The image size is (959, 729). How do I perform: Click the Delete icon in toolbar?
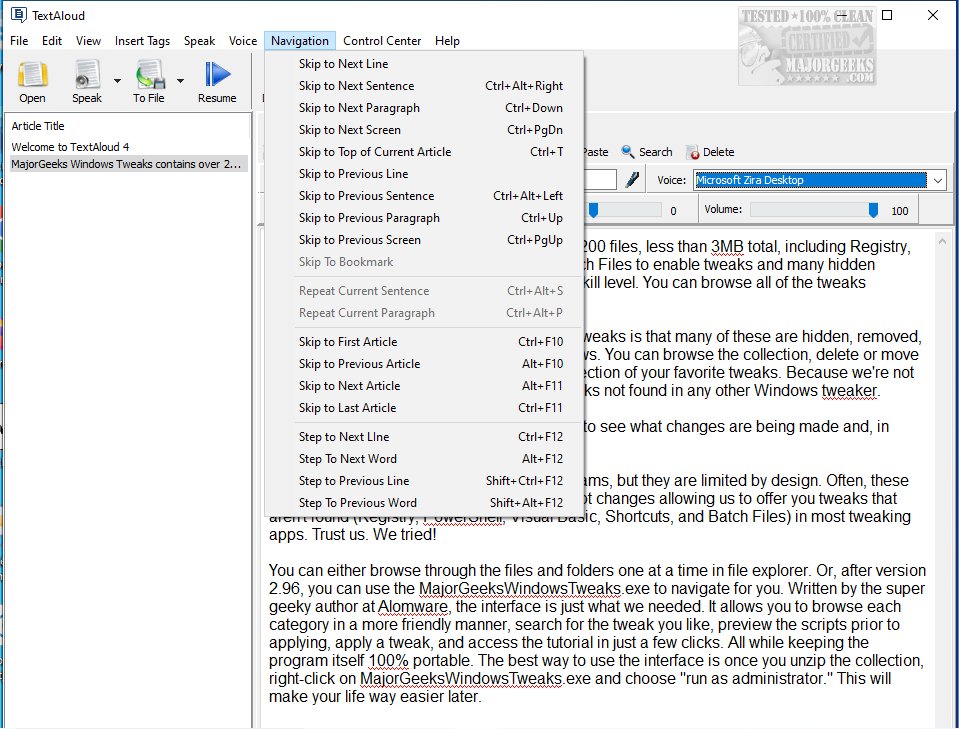(x=692, y=152)
